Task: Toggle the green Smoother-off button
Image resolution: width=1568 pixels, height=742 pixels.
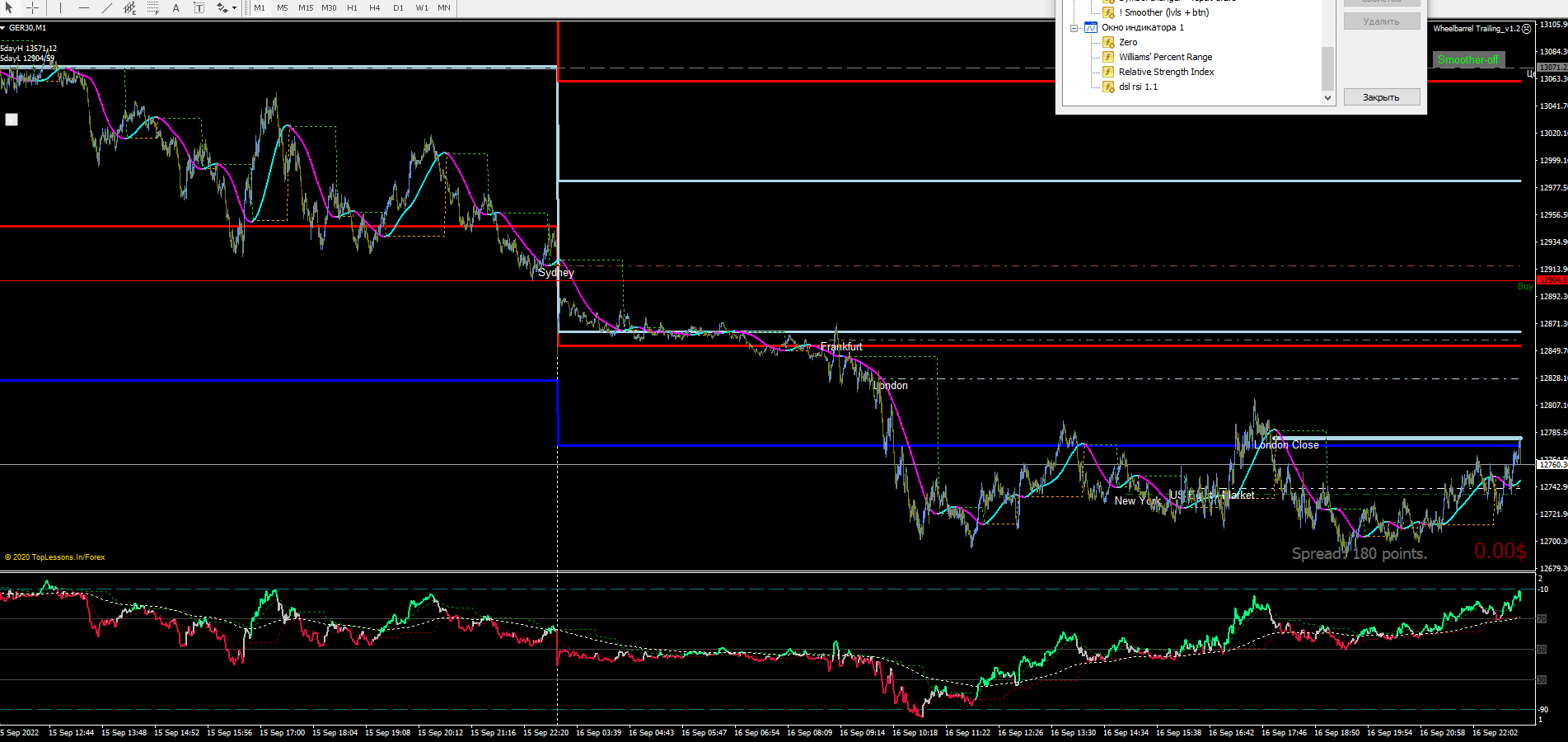Action: click(1468, 59)
